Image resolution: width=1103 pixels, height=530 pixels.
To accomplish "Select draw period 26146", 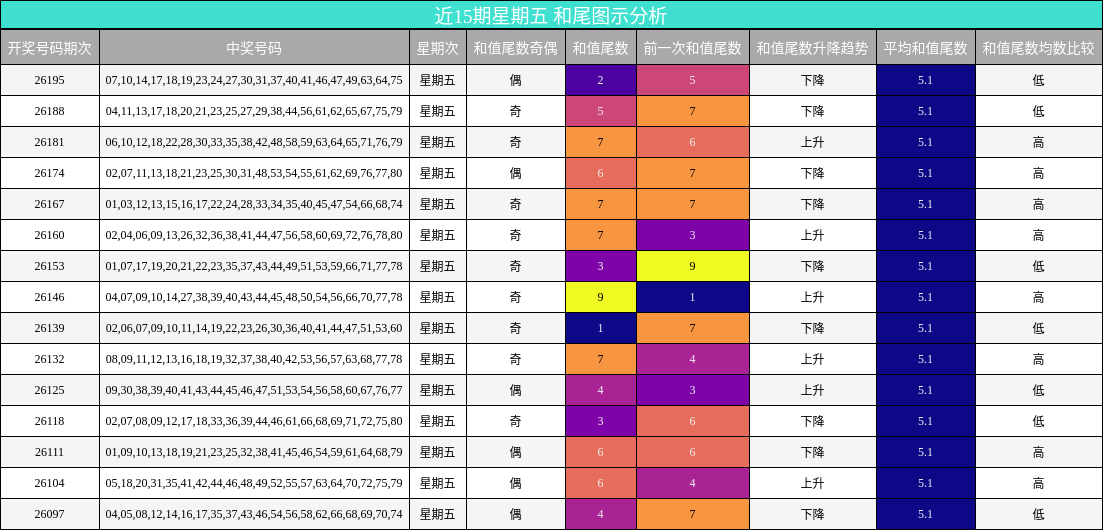I will point(50,297).
